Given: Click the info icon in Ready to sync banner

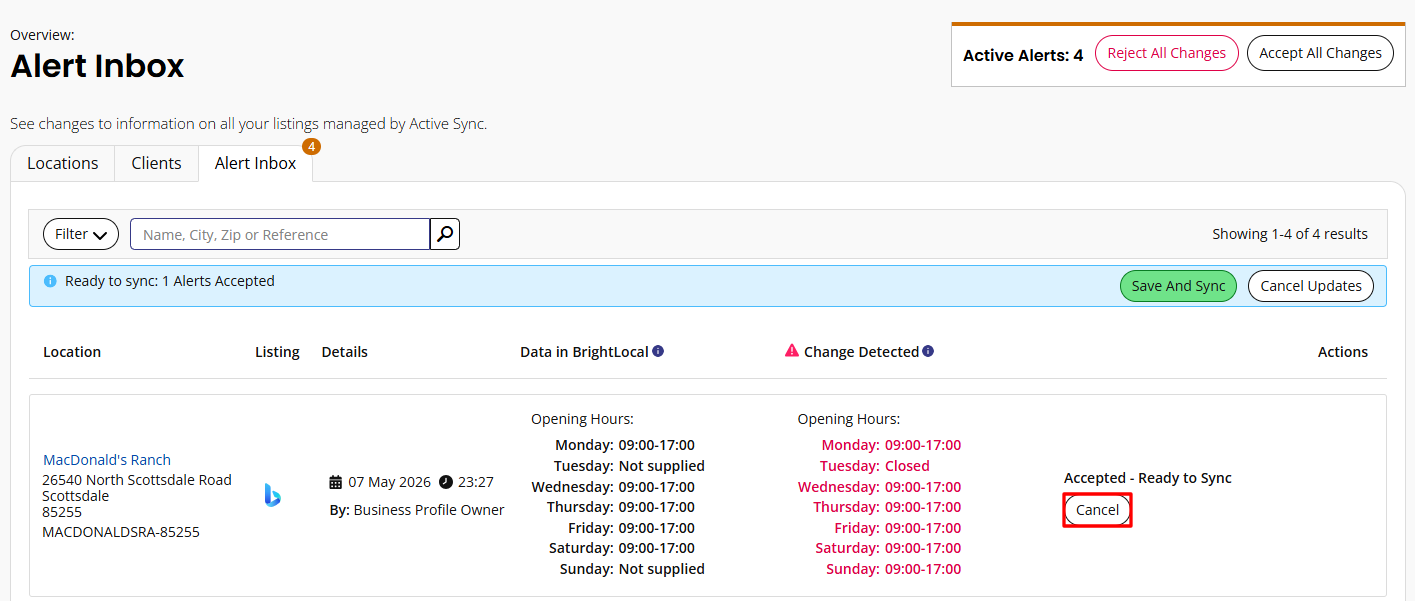Looking at the screenshot, I should click(x=50, y=282).
